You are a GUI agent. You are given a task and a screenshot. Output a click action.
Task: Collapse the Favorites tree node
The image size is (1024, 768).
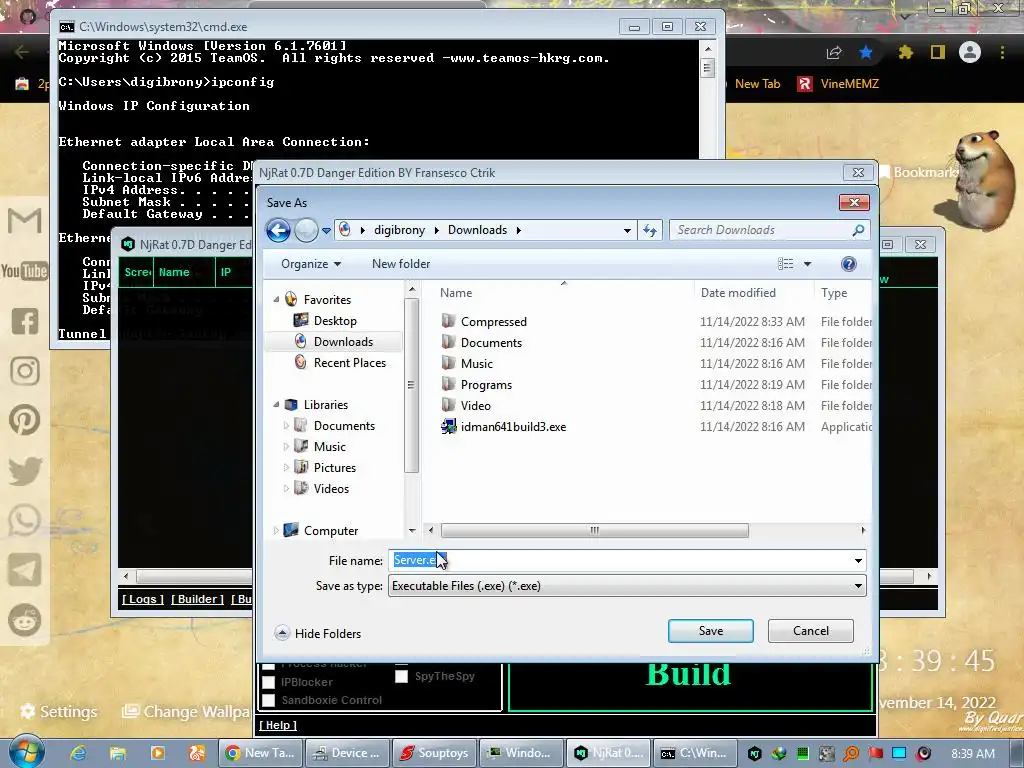tap(276, 299)
